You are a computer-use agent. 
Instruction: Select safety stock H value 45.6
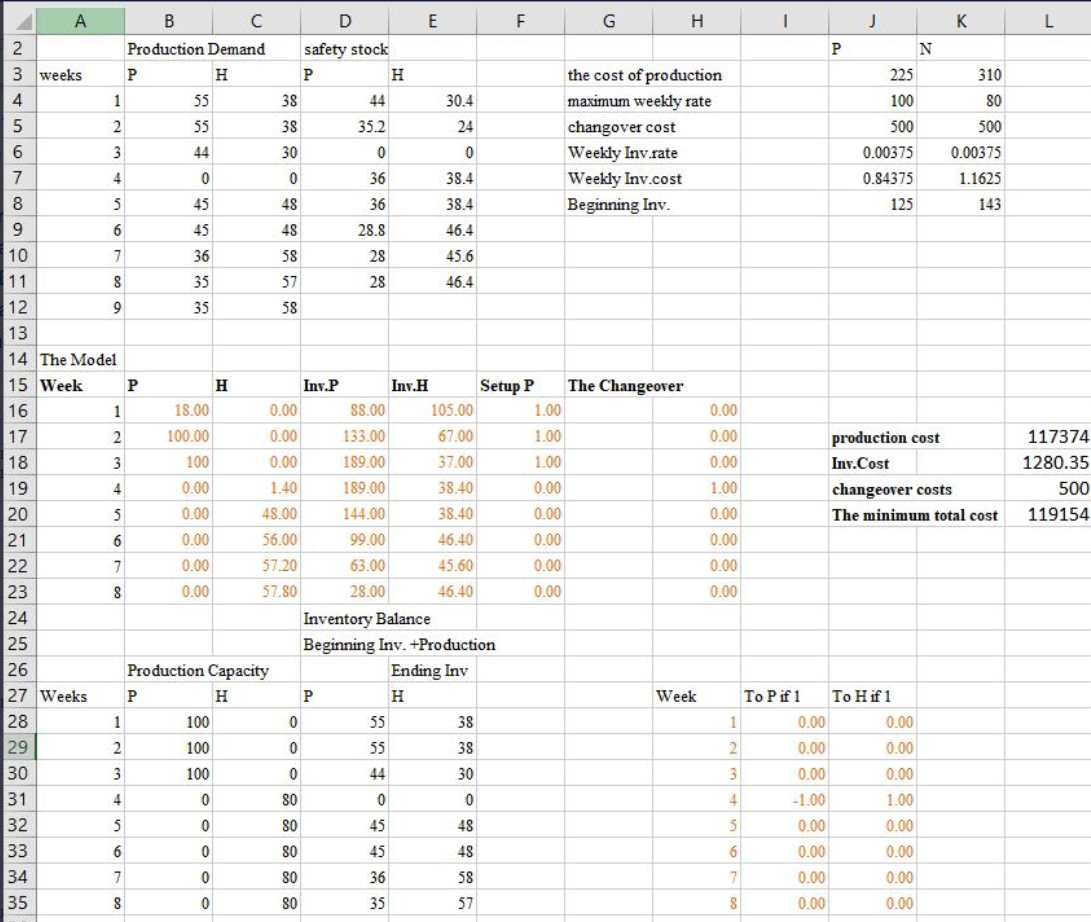pyautogui.click(x=432, y=256)
